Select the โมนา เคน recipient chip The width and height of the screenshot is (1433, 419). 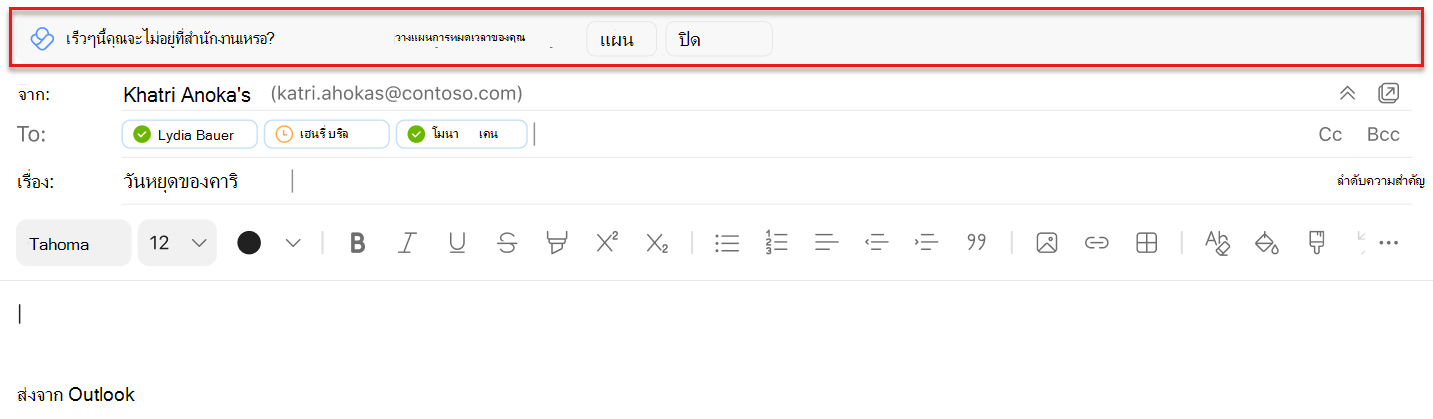(x=461, y=134)
